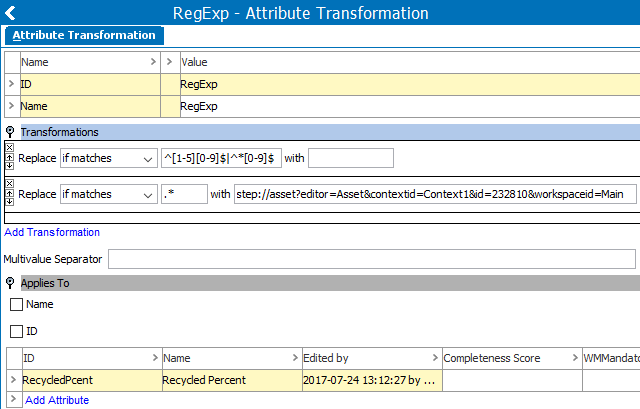This screenshot has height=409, width=640.
Task: Click the Add Transformation link
Action: (52, 232)
